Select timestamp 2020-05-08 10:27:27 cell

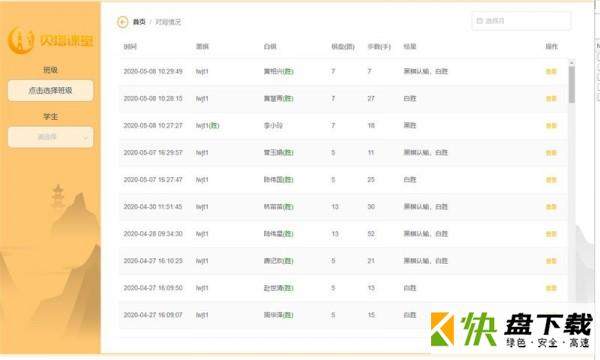(153, 125)
